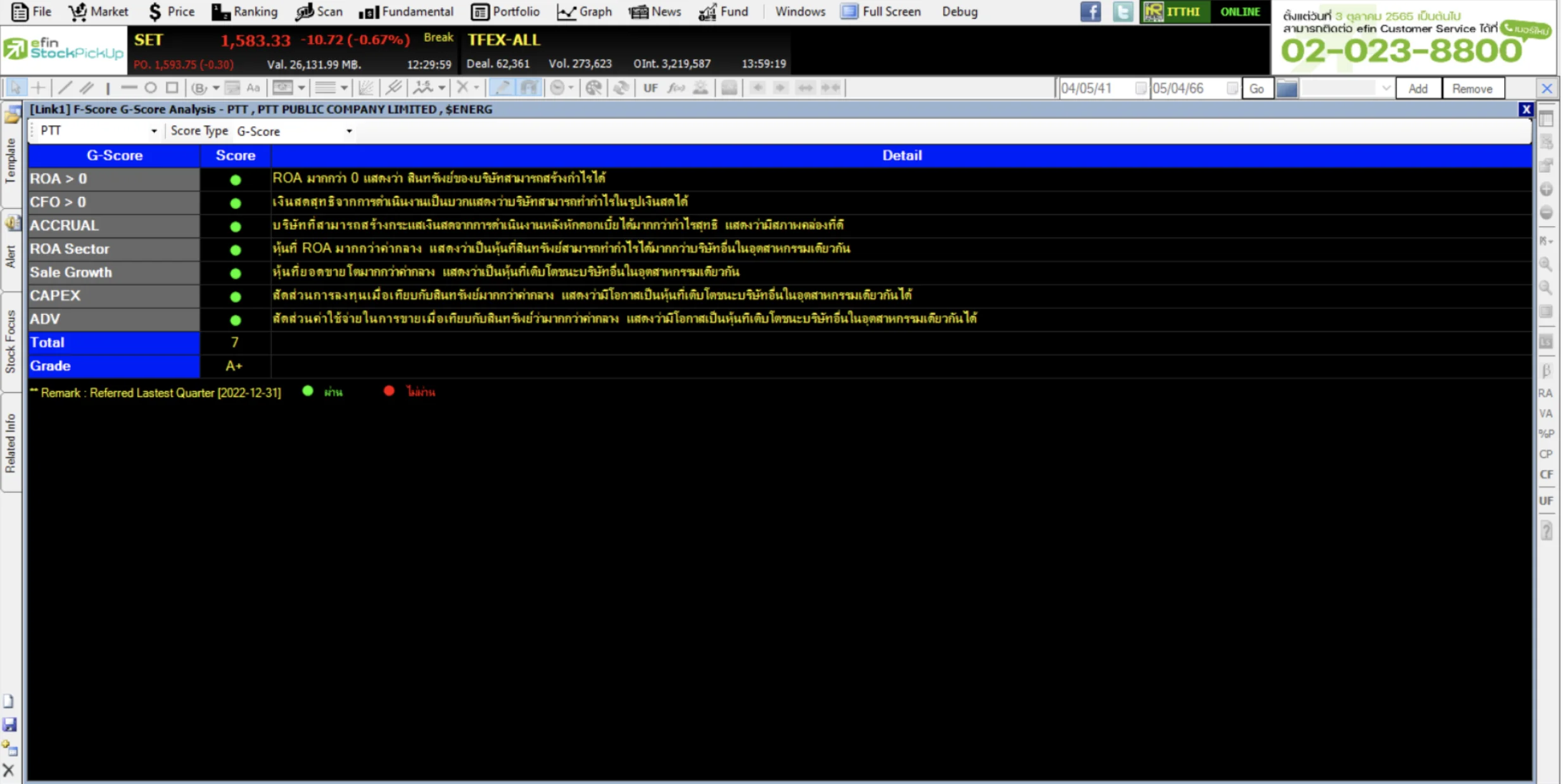1563x784 pixels.
Task: Click the zoom-in magnifier in right sidebar
Action: [x=1545, y=264]
